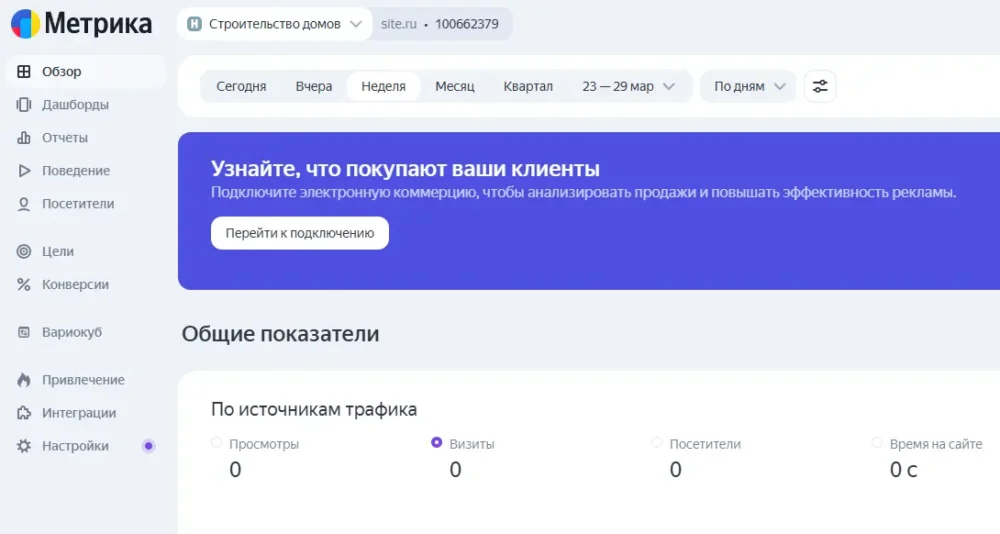
Task: Click the Метрика wordmark text
Action: (x=98, y=24)
